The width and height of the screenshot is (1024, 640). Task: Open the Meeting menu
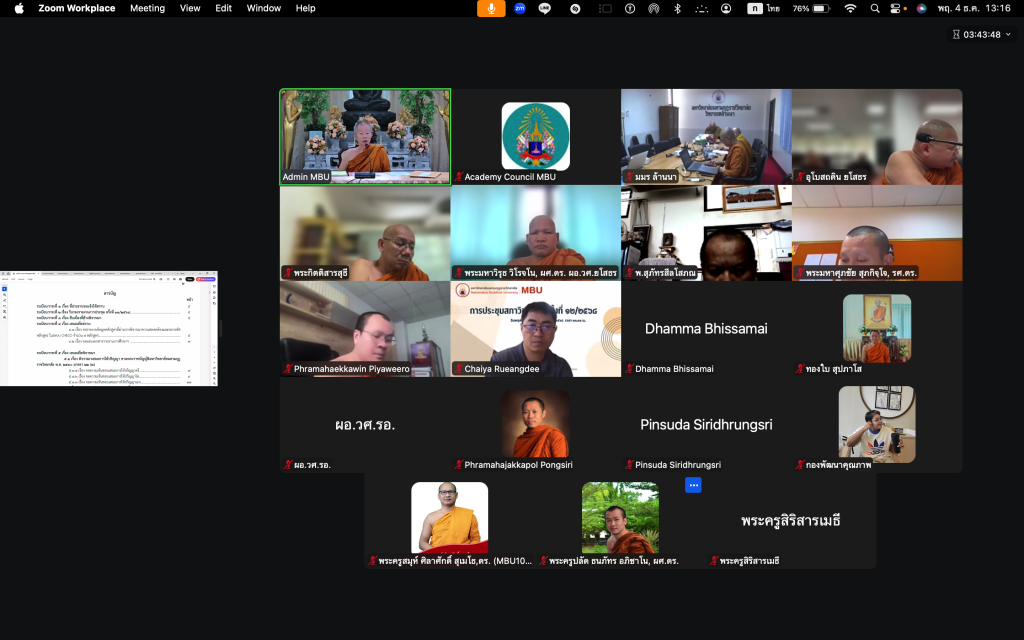point(147,8)
